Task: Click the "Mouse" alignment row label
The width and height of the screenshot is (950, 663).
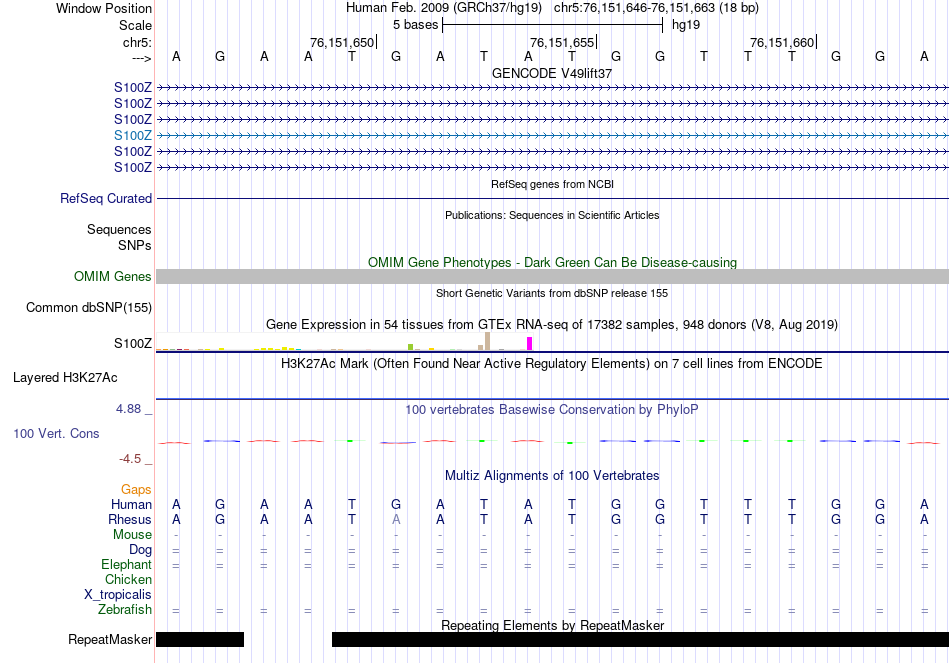Action: (132, 535)
